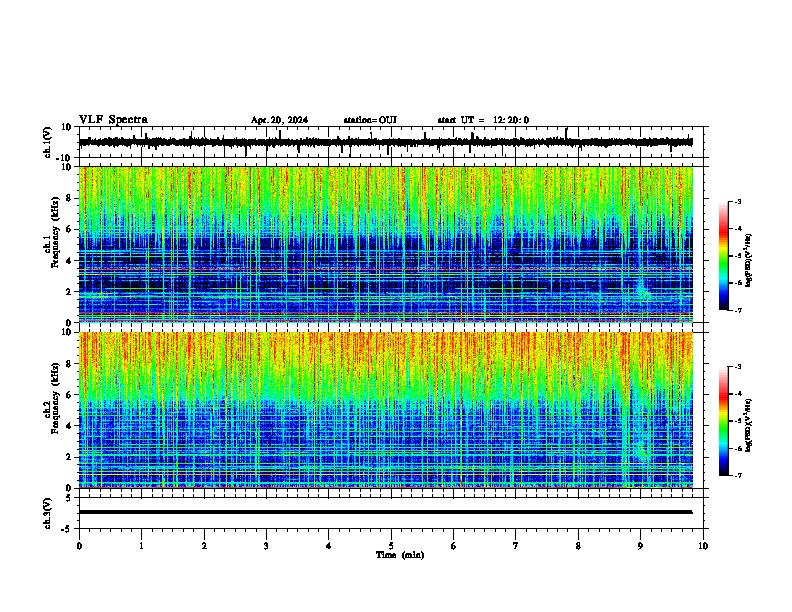Screen dimensions: 792x612
Task: Click the ch.3 voltage trace plot
Action: pos(391,513)
